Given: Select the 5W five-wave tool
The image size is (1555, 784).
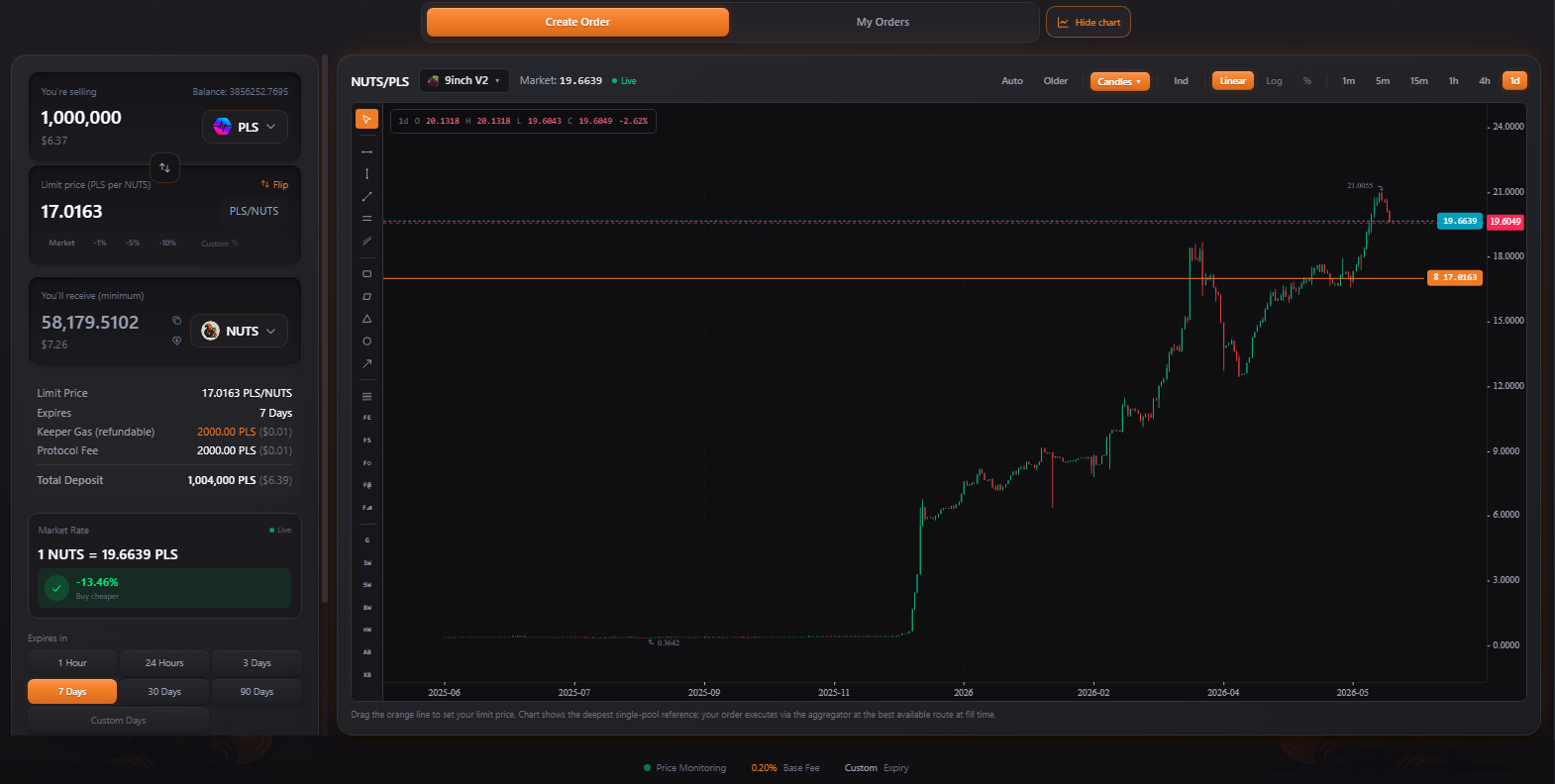Looking at the screenshot, I should click(x=366, y=585).
